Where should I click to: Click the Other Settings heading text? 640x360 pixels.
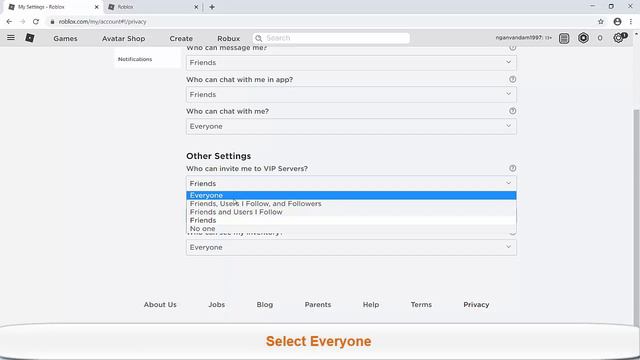(219, 156)
